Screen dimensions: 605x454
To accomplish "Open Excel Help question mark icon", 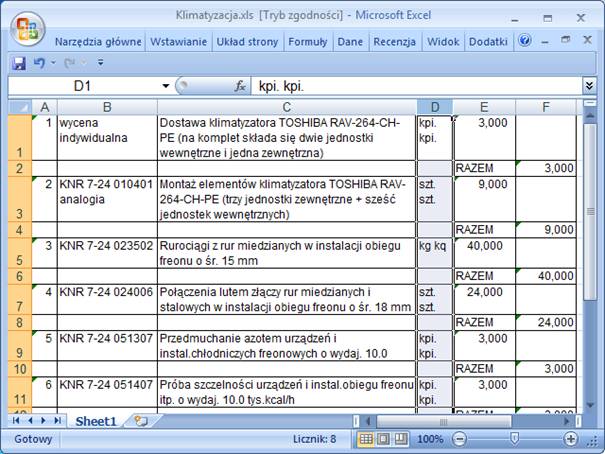I will 525,41.
